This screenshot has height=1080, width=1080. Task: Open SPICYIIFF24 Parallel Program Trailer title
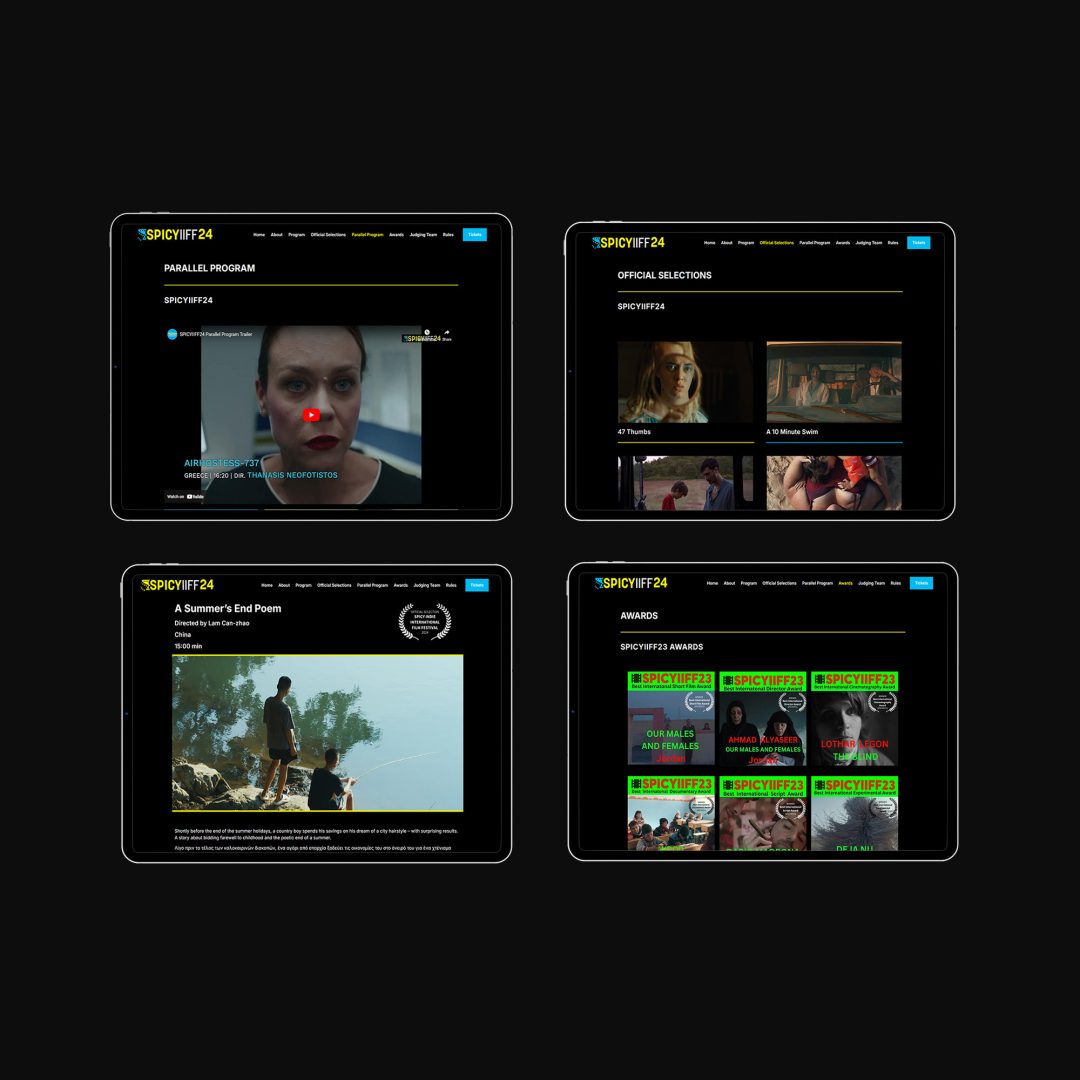click(216, 334)
